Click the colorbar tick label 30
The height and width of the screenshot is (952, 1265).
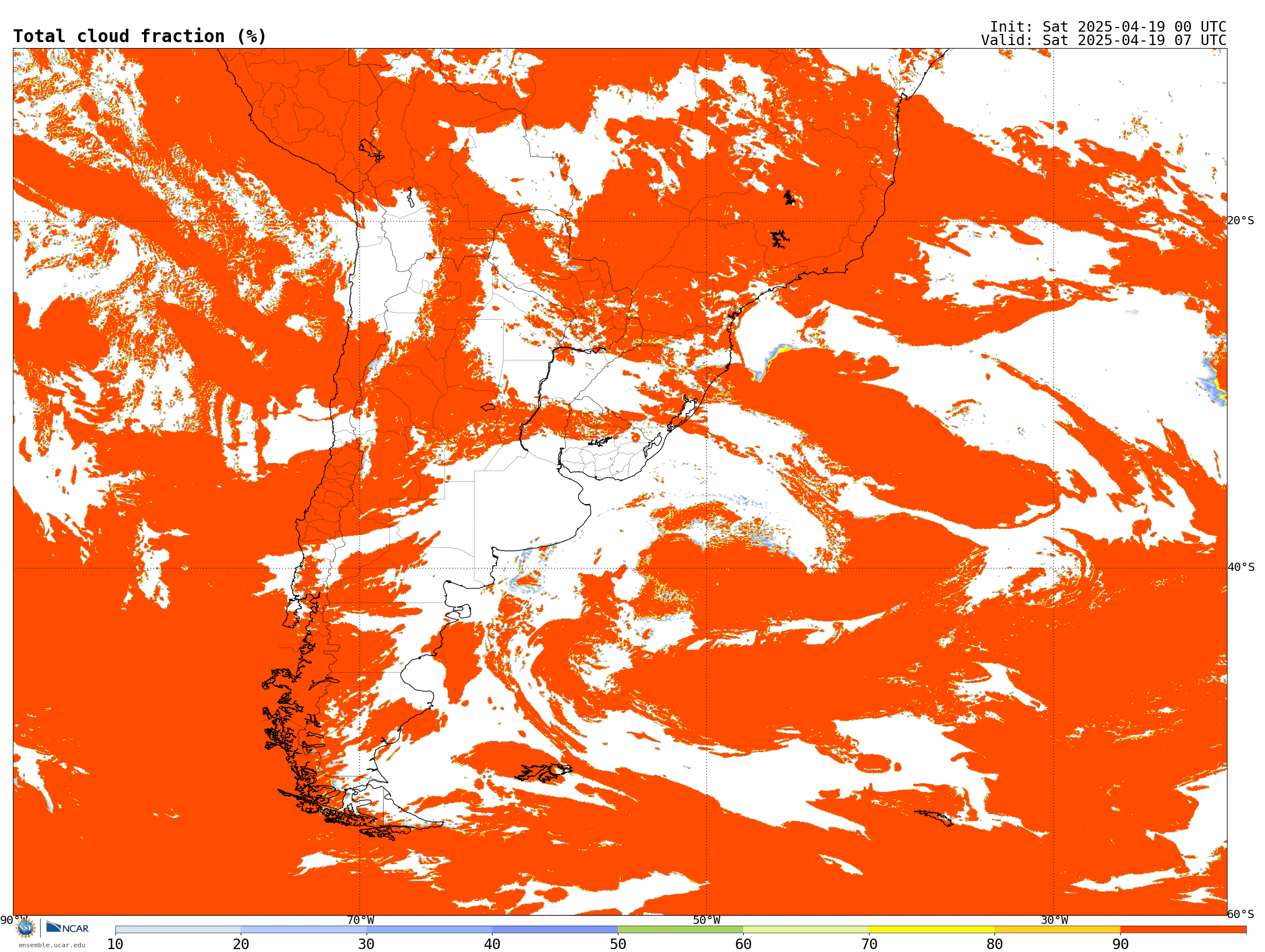(367, 944)
